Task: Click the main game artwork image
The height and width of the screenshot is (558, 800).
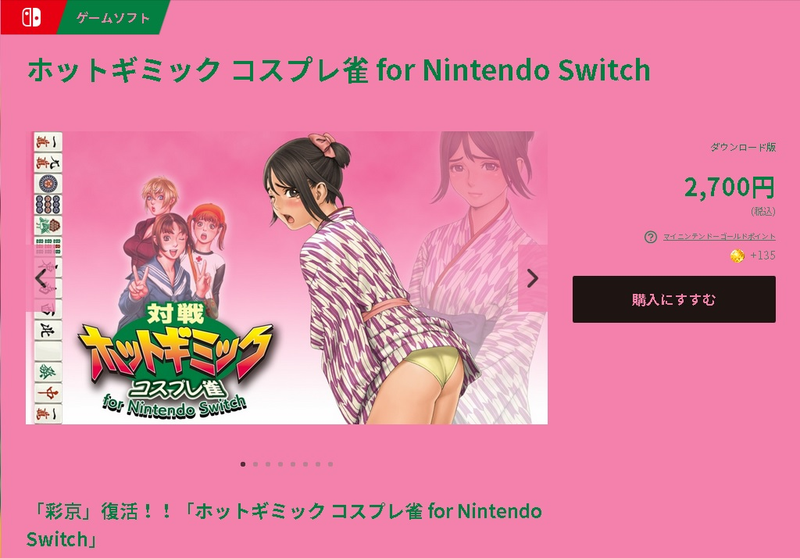Action: [x=287, y=278]
